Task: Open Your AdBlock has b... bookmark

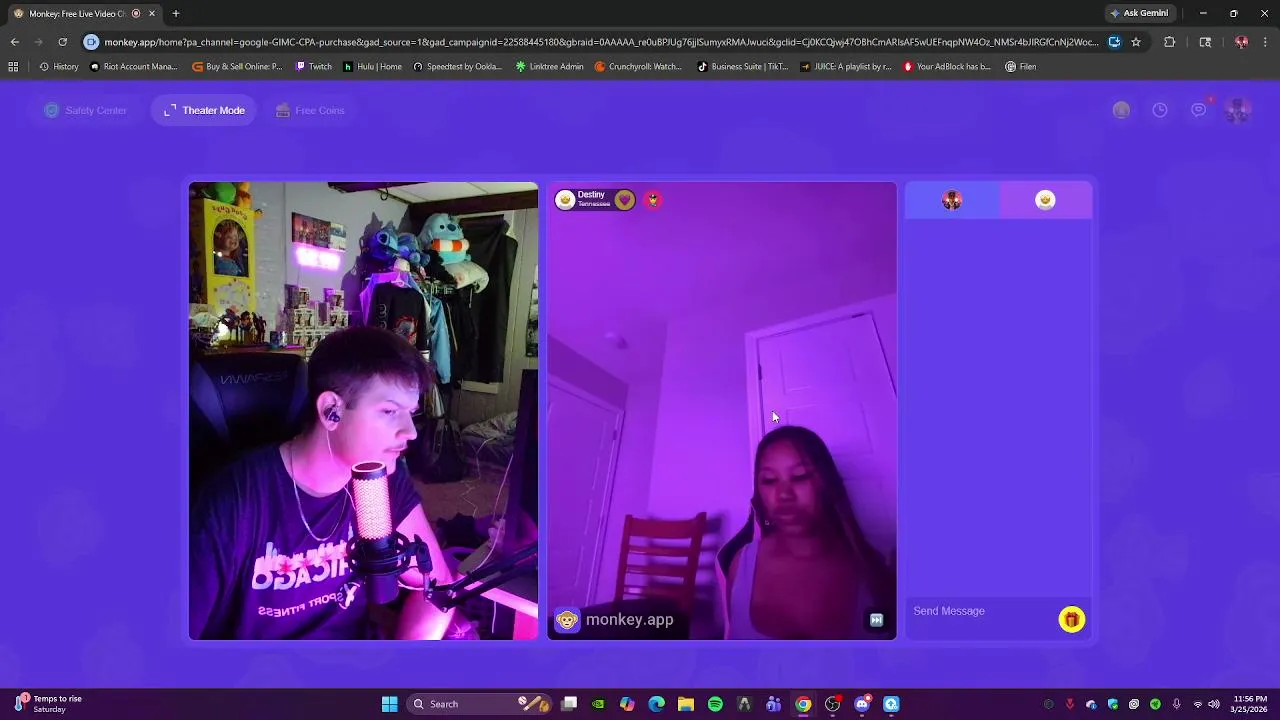Action: click(x=947, y=67)
